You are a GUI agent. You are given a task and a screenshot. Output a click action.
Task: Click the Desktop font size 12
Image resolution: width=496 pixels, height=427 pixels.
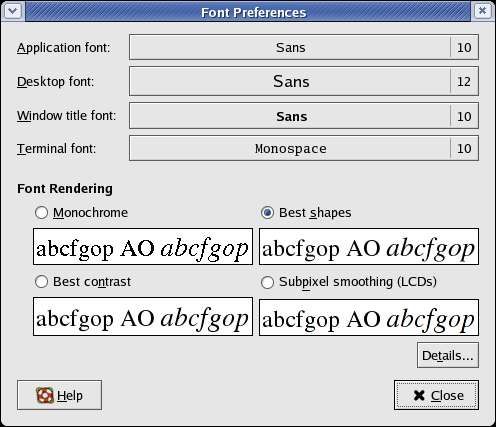coord(464,82)
